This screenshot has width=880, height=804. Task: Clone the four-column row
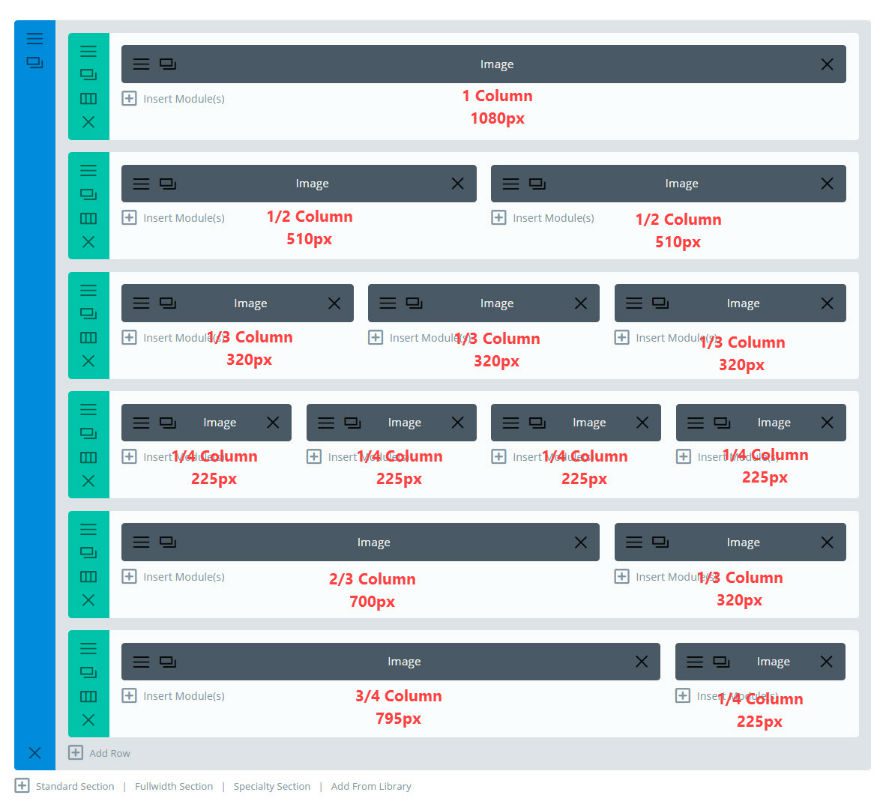point(88,433)
